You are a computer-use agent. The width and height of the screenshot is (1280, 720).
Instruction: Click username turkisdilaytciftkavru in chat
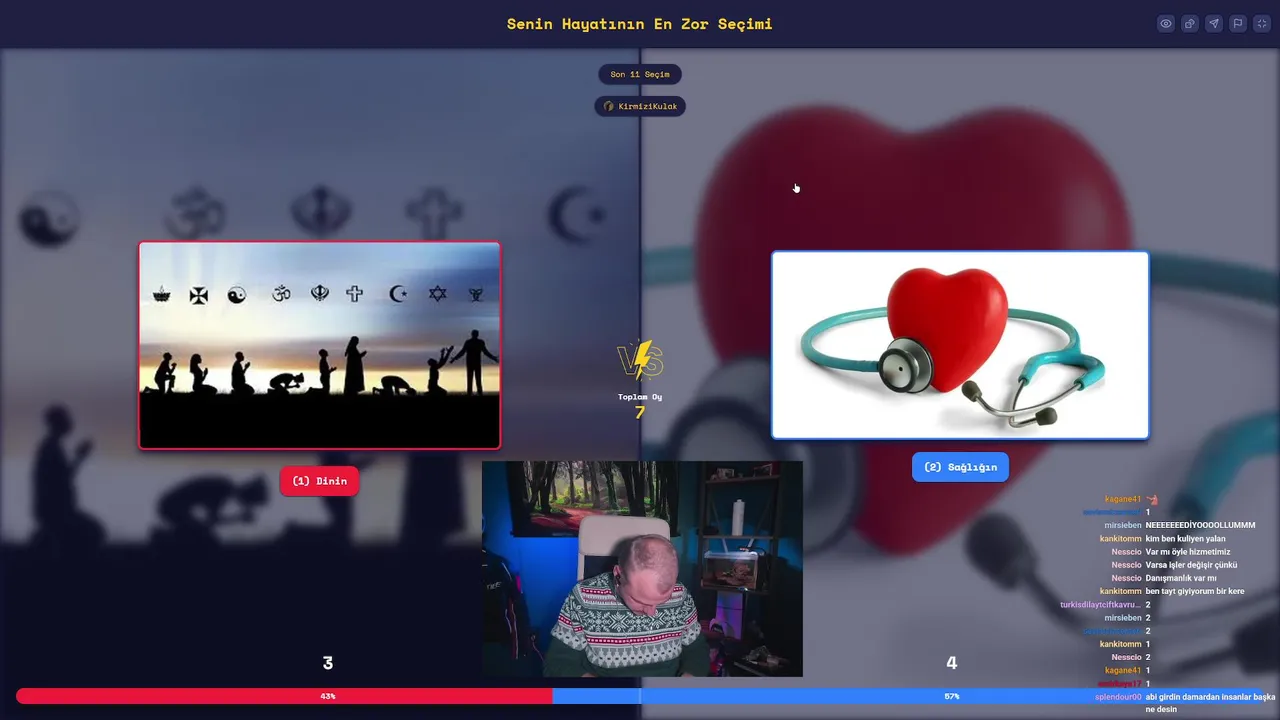tap(1100, 604)
